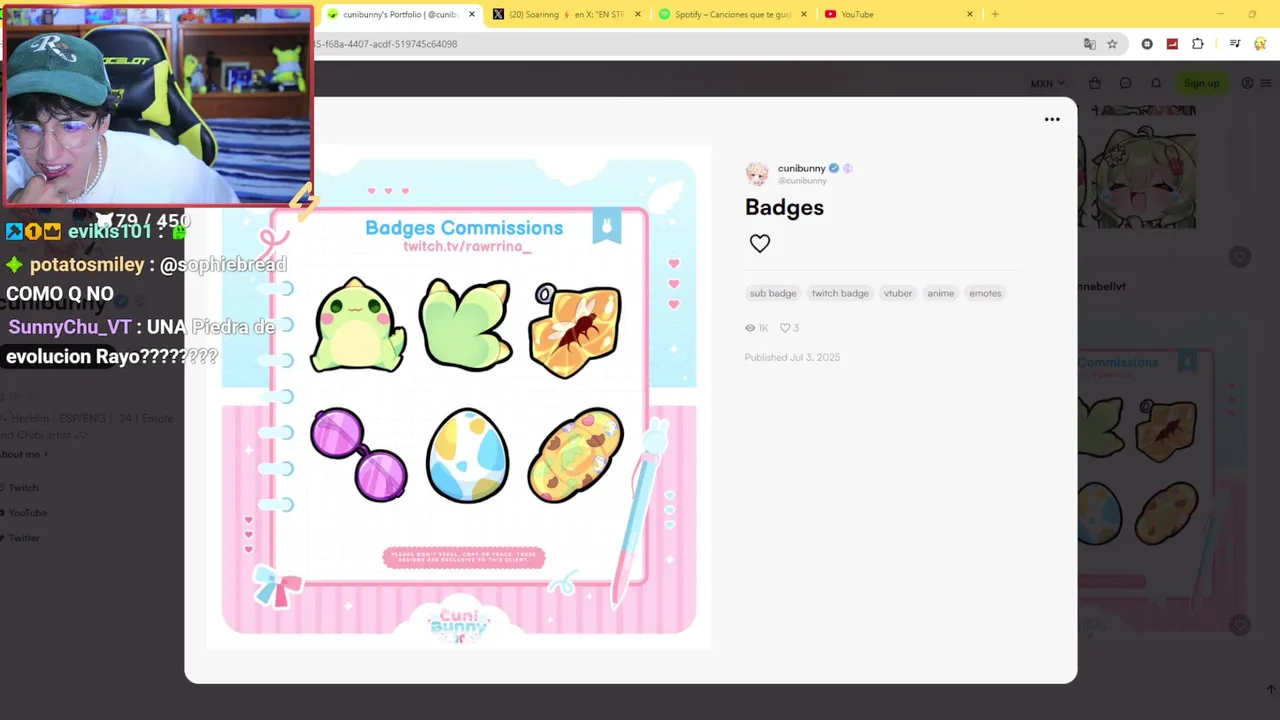
Task: Close the Spotify tab
Action: coord(804,14)
